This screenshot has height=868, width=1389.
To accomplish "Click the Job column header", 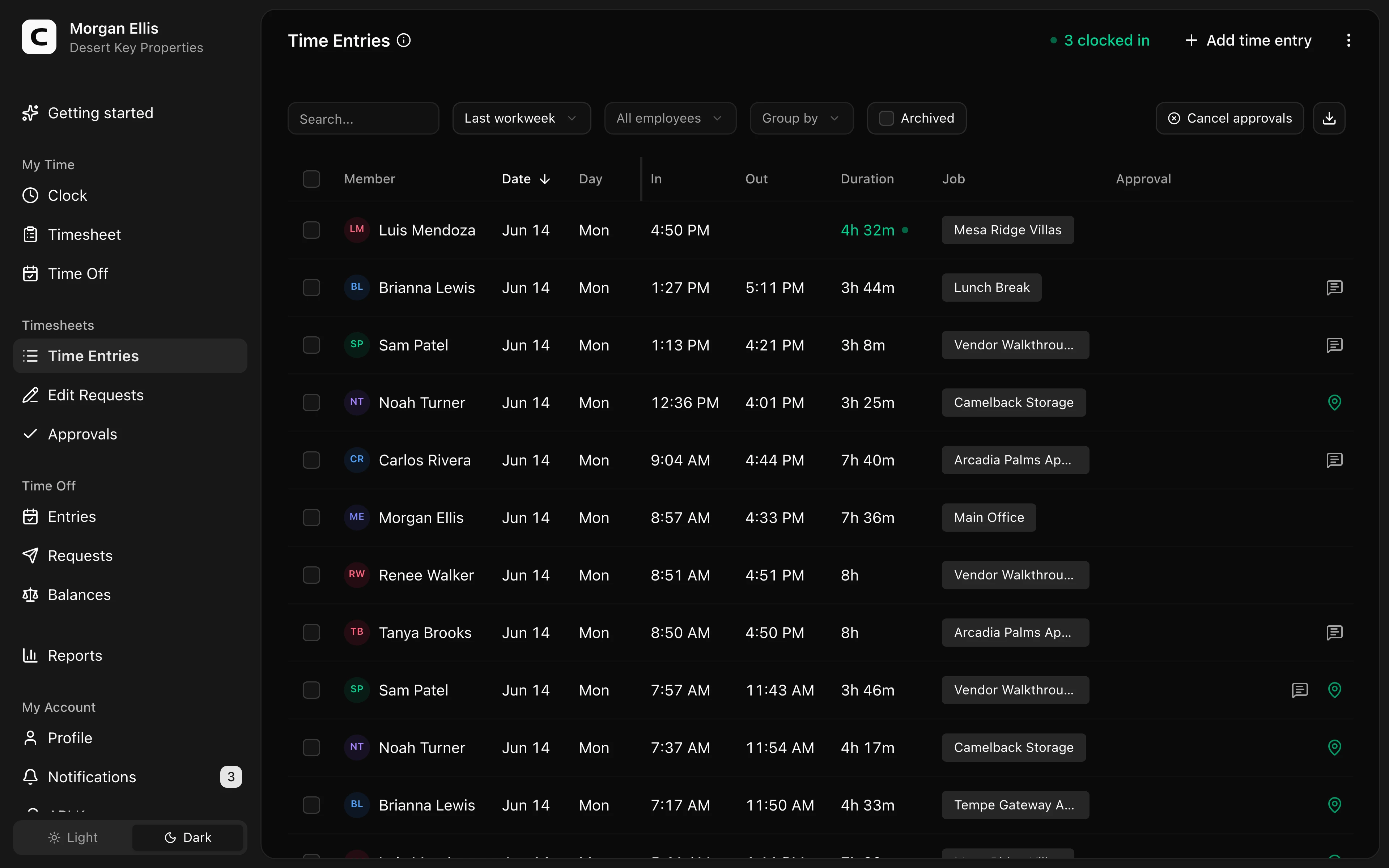I will pyautogui.click(x=953, y=179).
